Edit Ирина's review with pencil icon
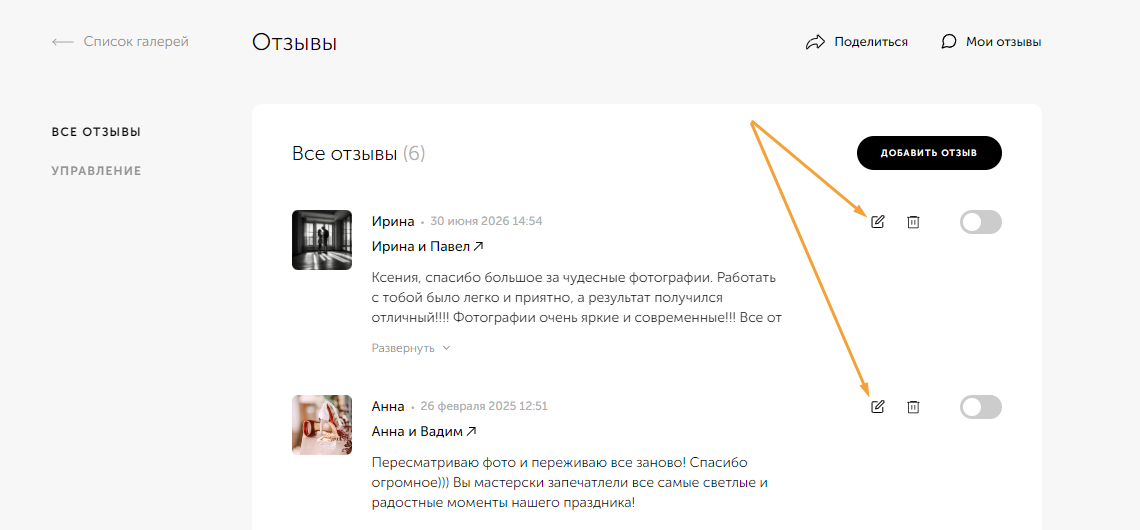 coord(878,222)
